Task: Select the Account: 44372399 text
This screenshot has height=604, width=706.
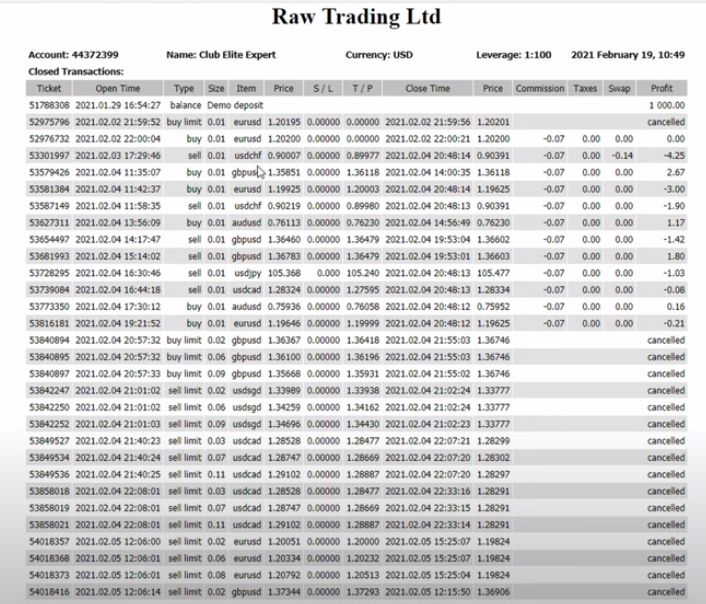Action: (73, 55)
